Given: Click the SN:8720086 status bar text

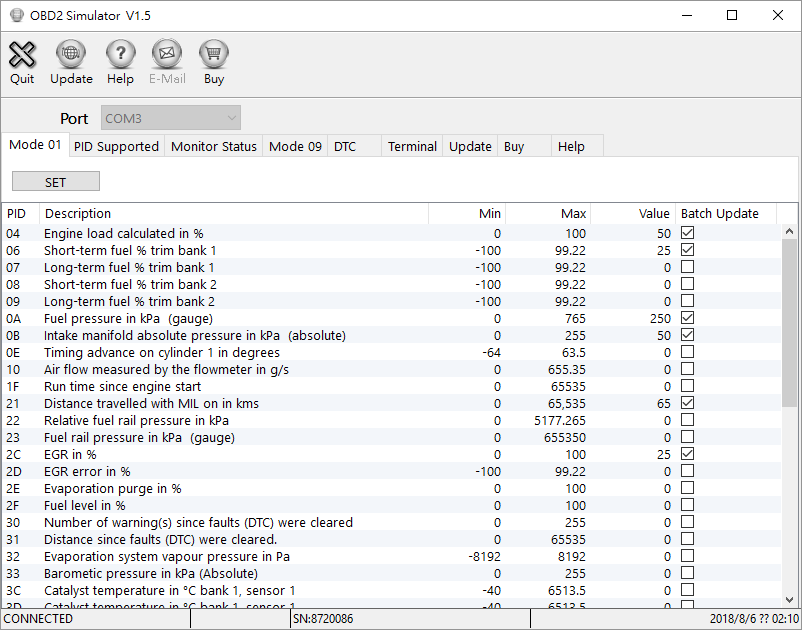Looking at the screenshot, I should [x=323, y=619].
